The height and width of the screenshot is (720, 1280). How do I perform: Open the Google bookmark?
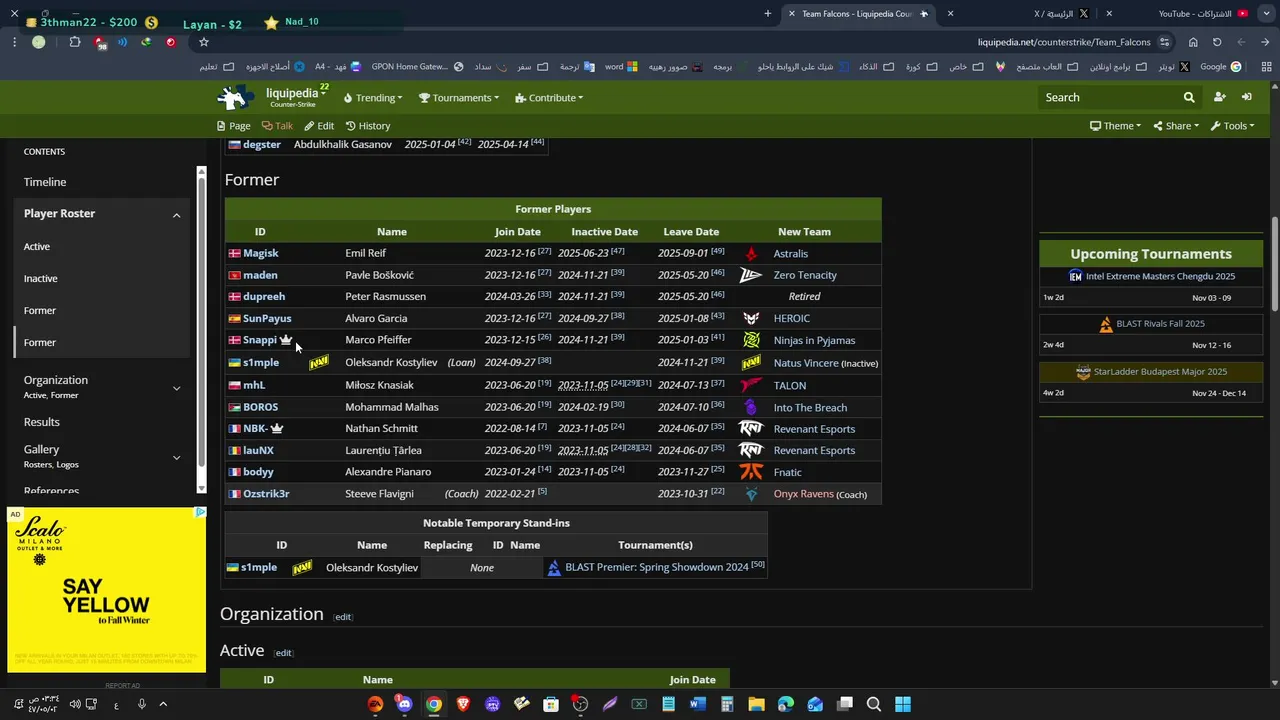click(x=1220, y=67)
